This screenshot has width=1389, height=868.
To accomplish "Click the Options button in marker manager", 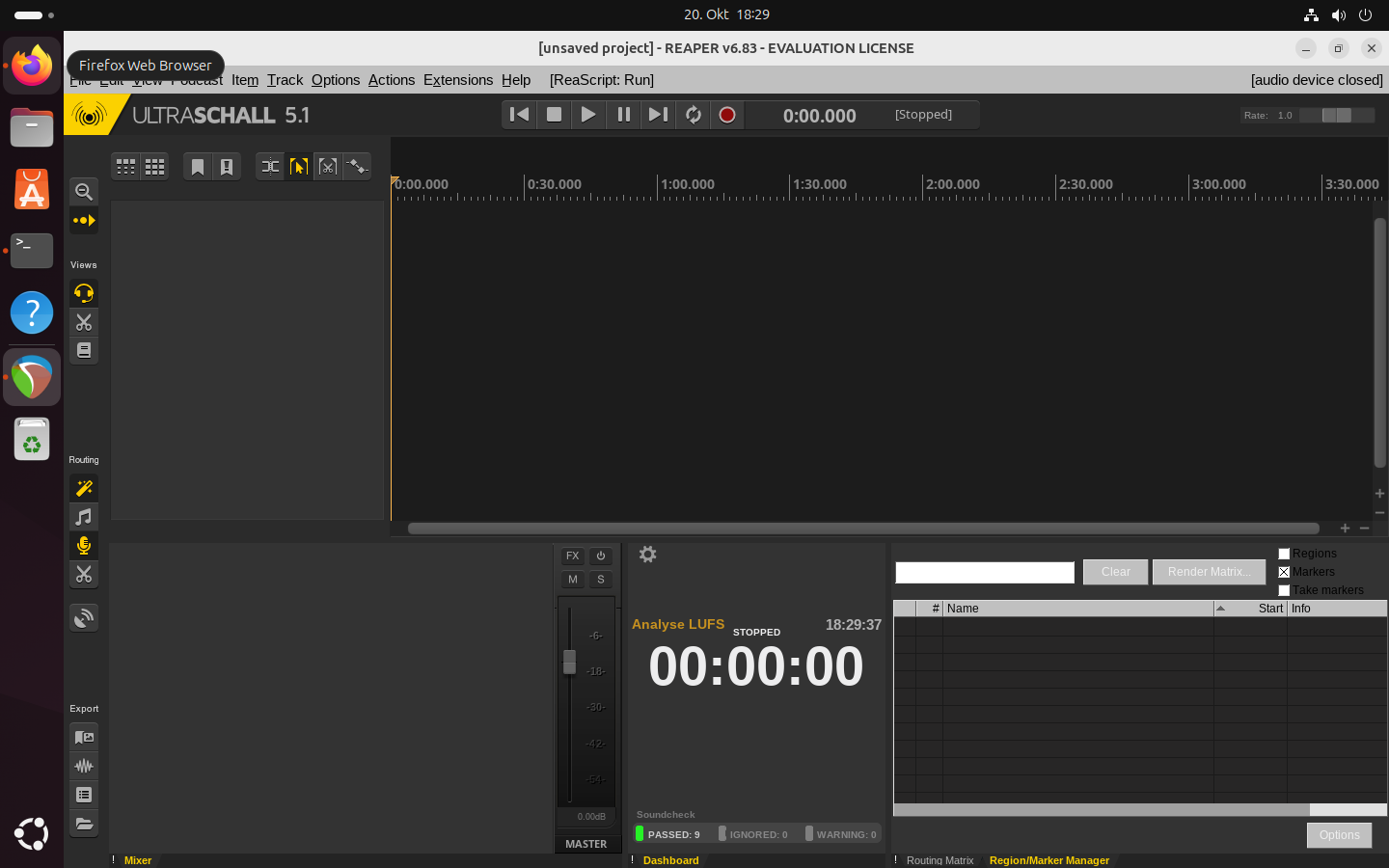I will coord(1340,835).
